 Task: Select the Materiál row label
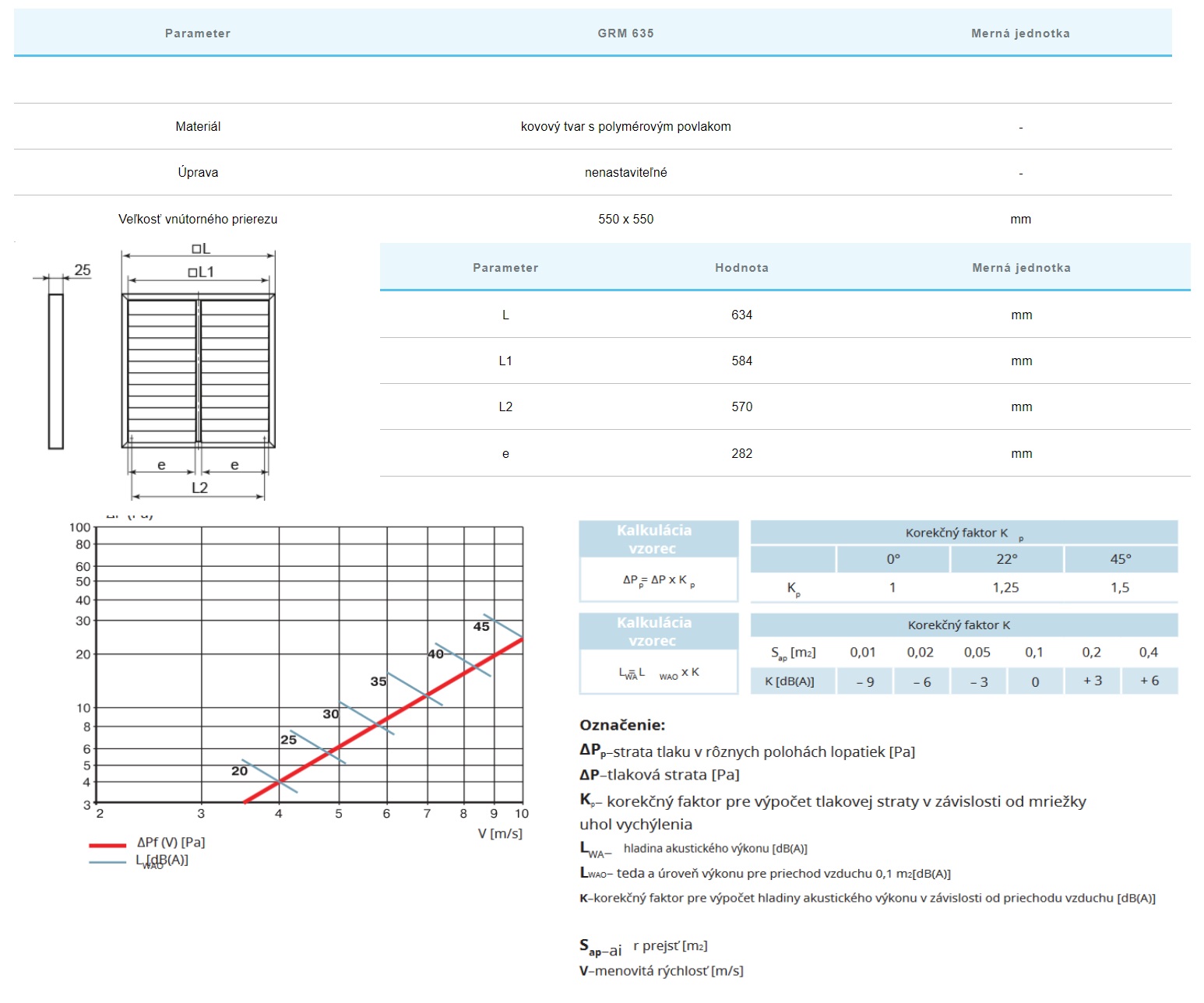[x=198, y=126]
